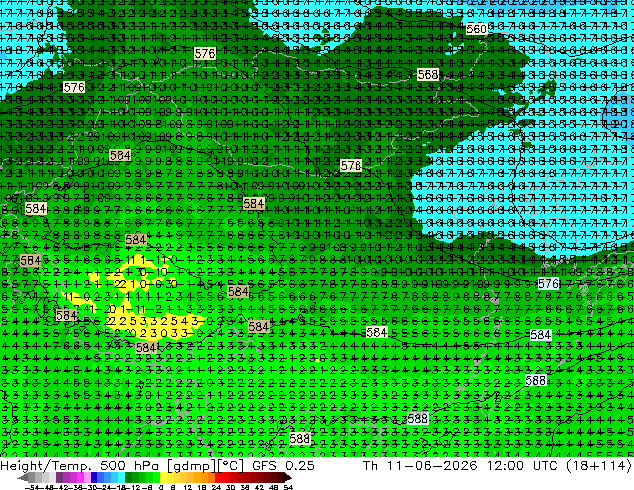Click the 568 height contour label

(x=428, y=74)
